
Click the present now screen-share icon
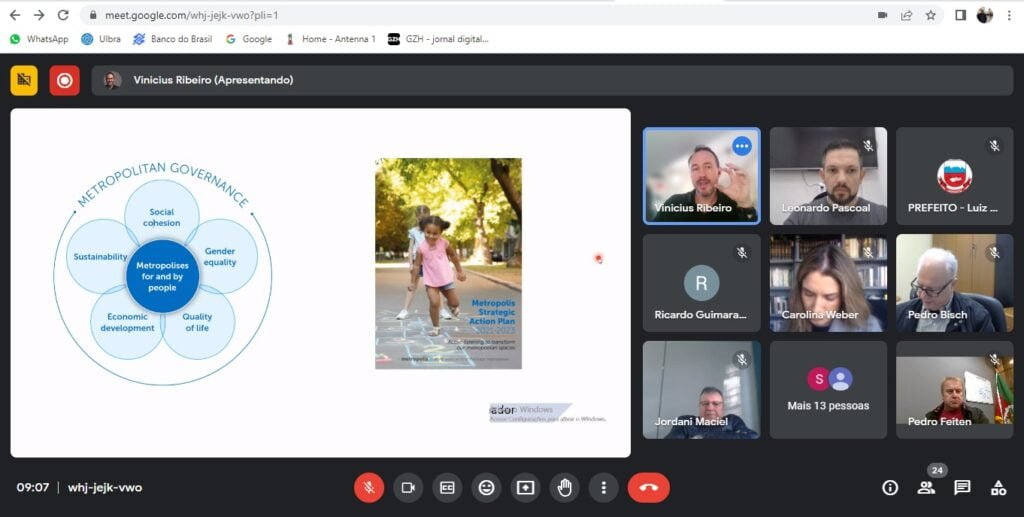(x=525, y=487)
